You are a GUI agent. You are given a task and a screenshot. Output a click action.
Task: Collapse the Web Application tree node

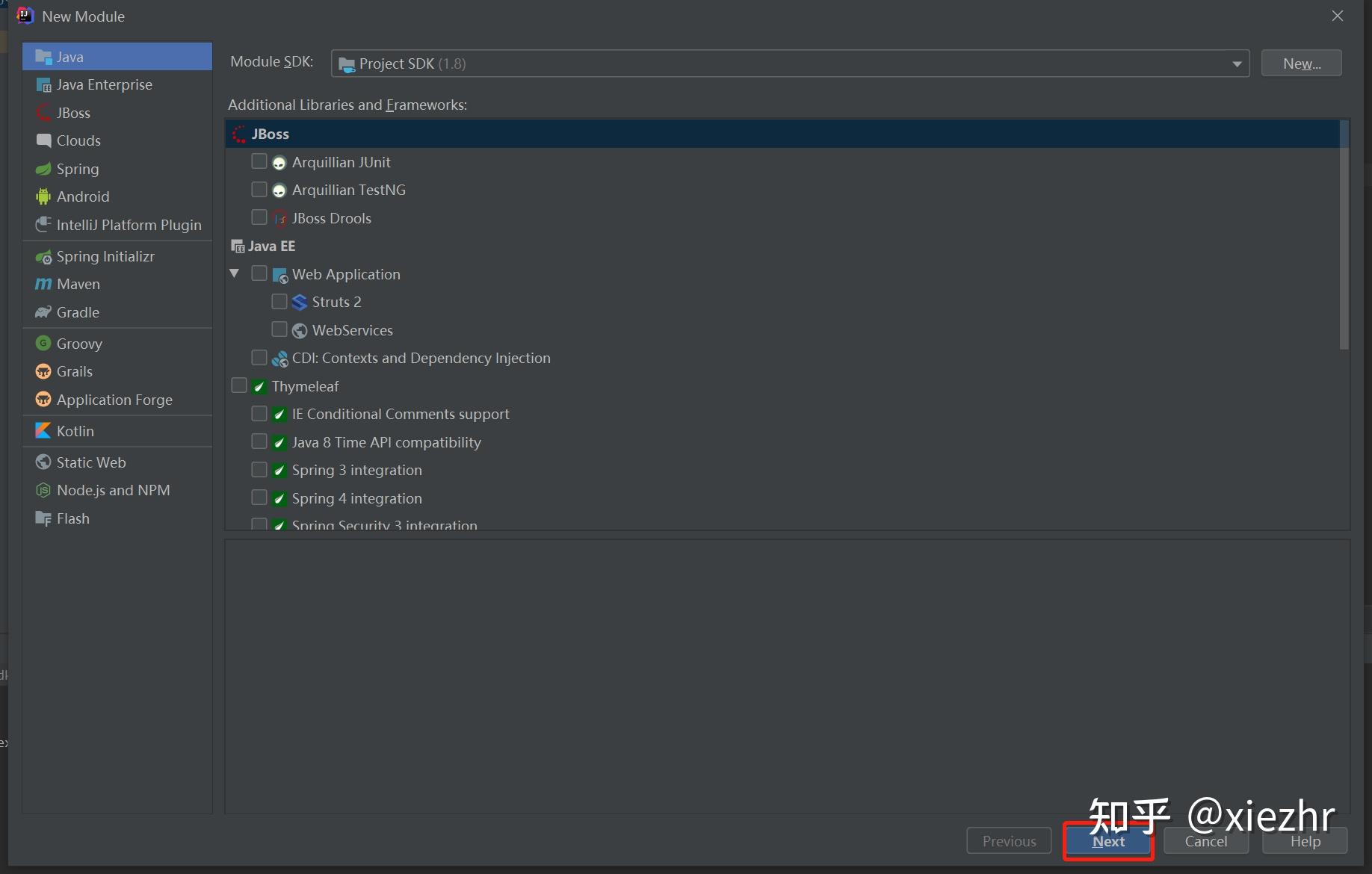click(x=235, y=273)
